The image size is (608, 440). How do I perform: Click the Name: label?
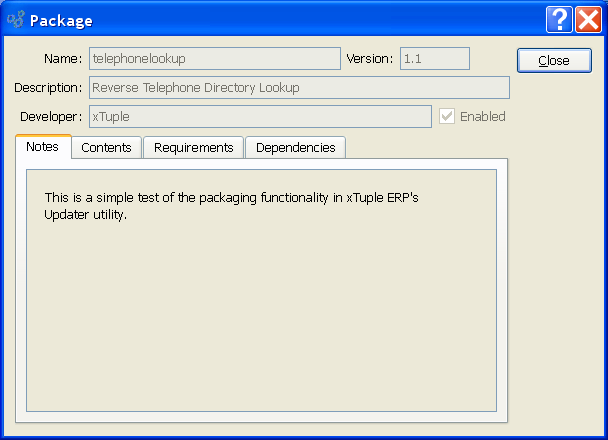(x=63, y=59)
